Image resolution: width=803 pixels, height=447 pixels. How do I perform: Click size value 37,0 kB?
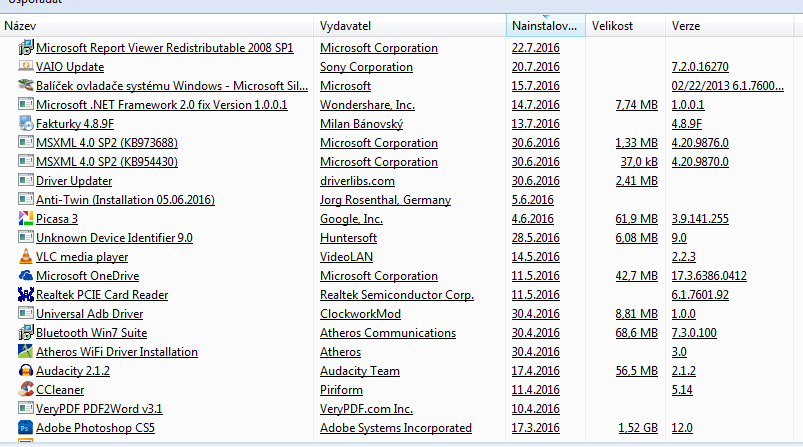coord(639,162)
